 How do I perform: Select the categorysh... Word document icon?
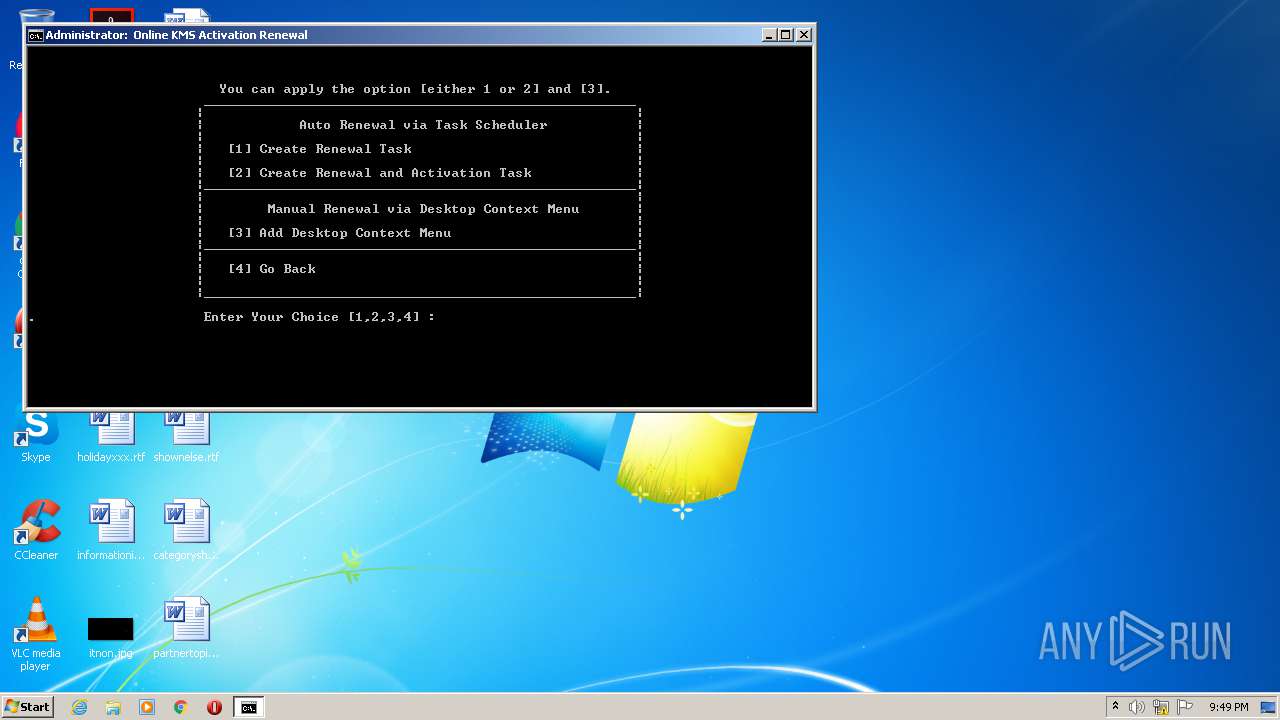coord(186,530)
